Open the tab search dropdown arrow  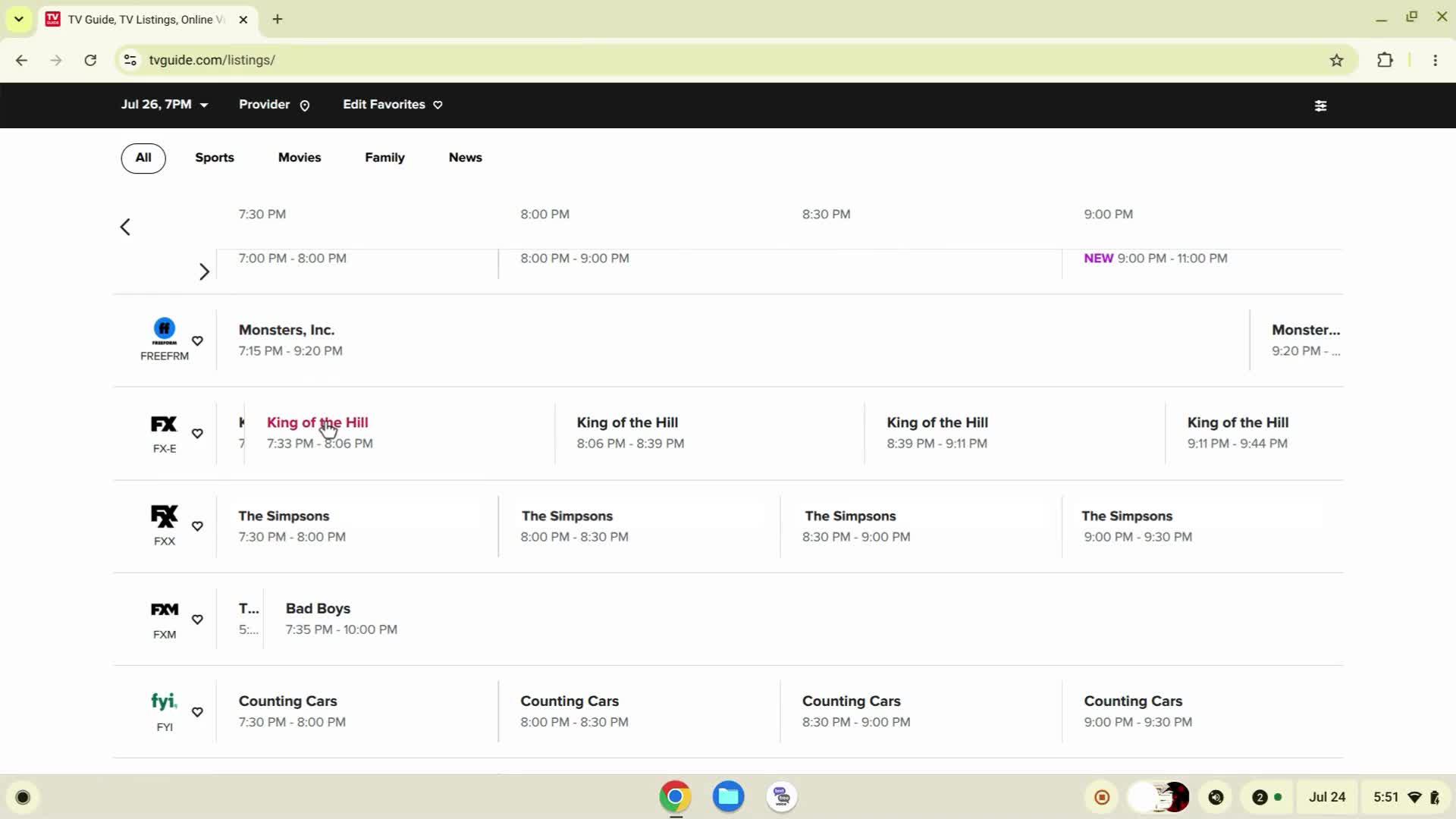point(19,19)
